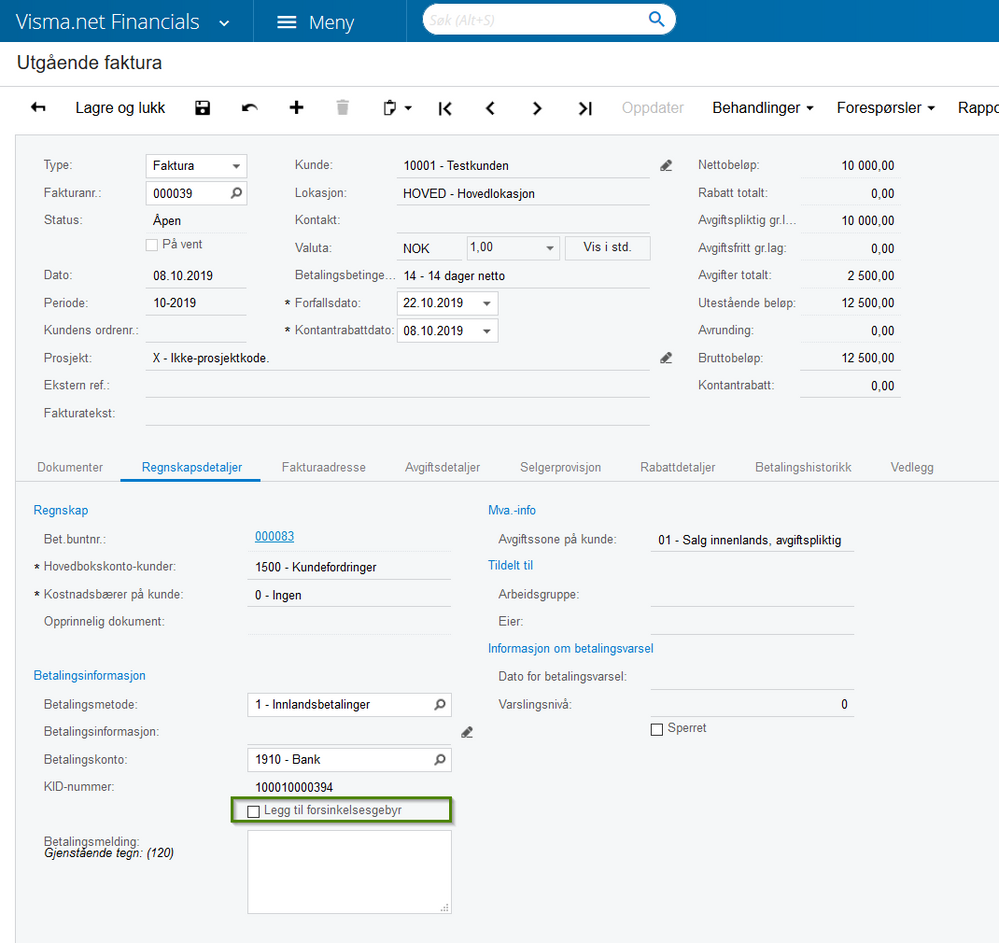Open batch number link 000083

click(x=274, y=537)
